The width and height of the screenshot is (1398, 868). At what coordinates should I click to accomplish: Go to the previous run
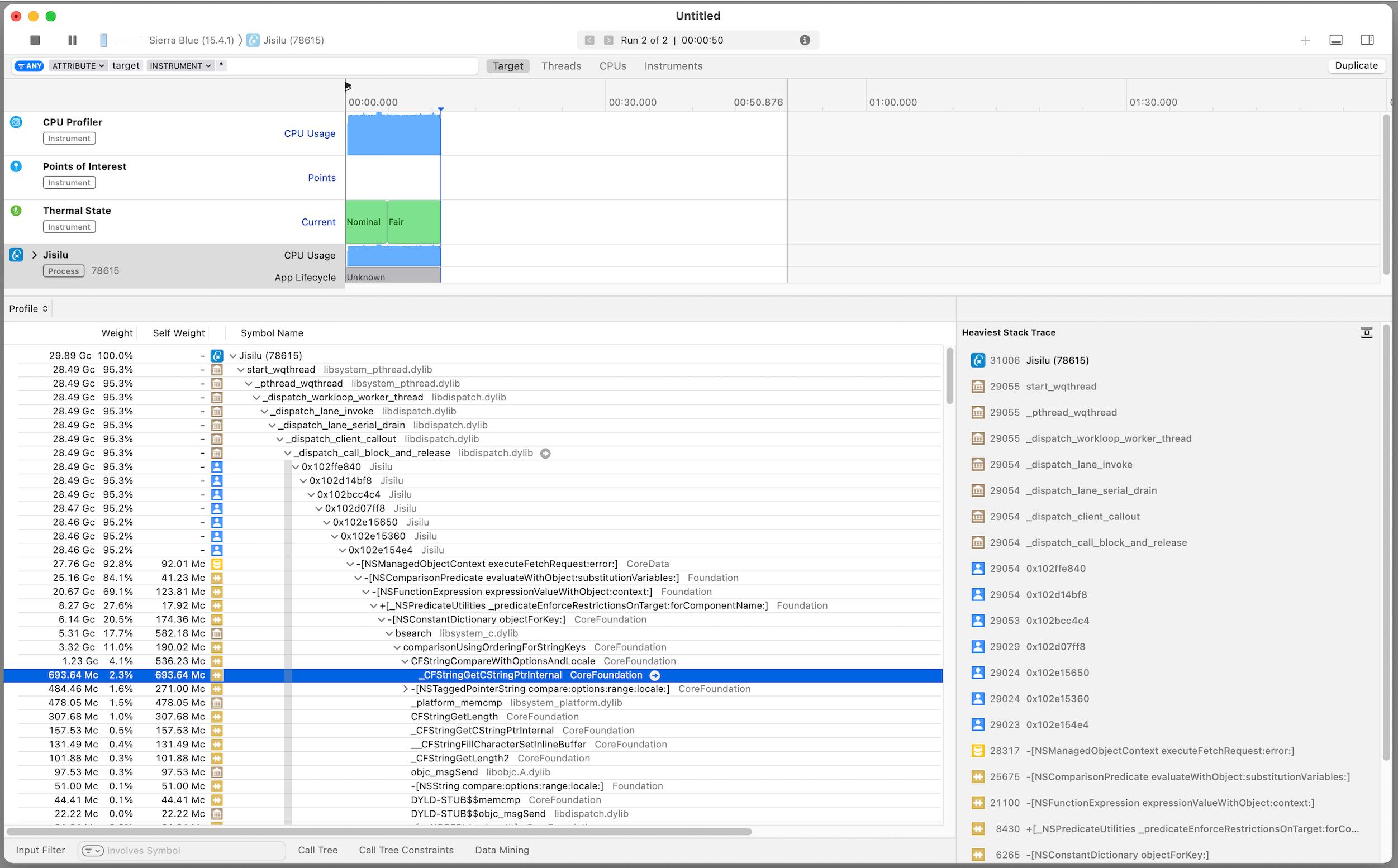(x=589, y=40)
